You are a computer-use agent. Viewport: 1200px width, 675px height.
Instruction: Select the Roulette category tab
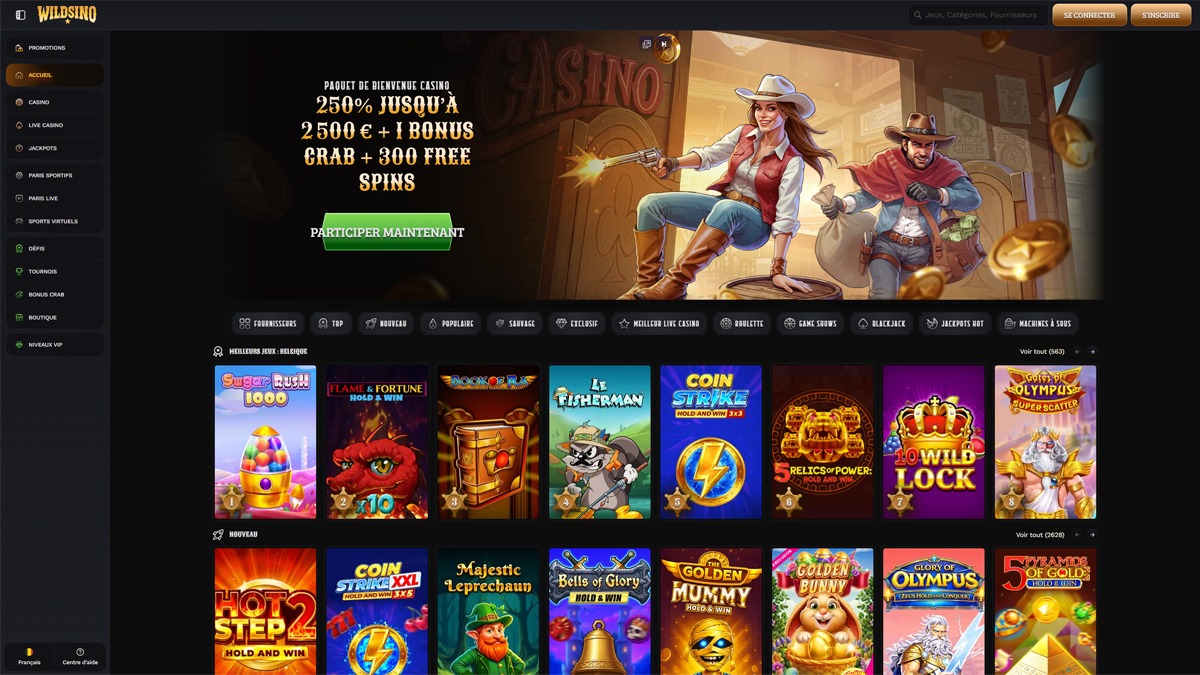click(742, 323)
